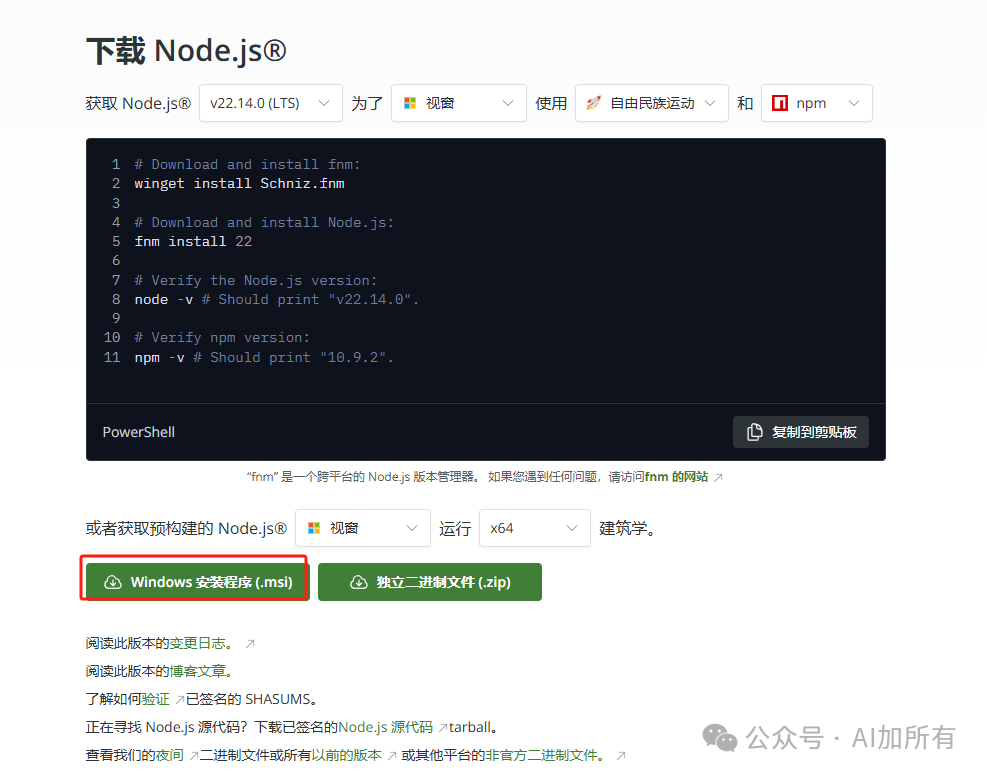Open the 夜间 builds link
Screen dimensions: 987x776
pos(170,755)
